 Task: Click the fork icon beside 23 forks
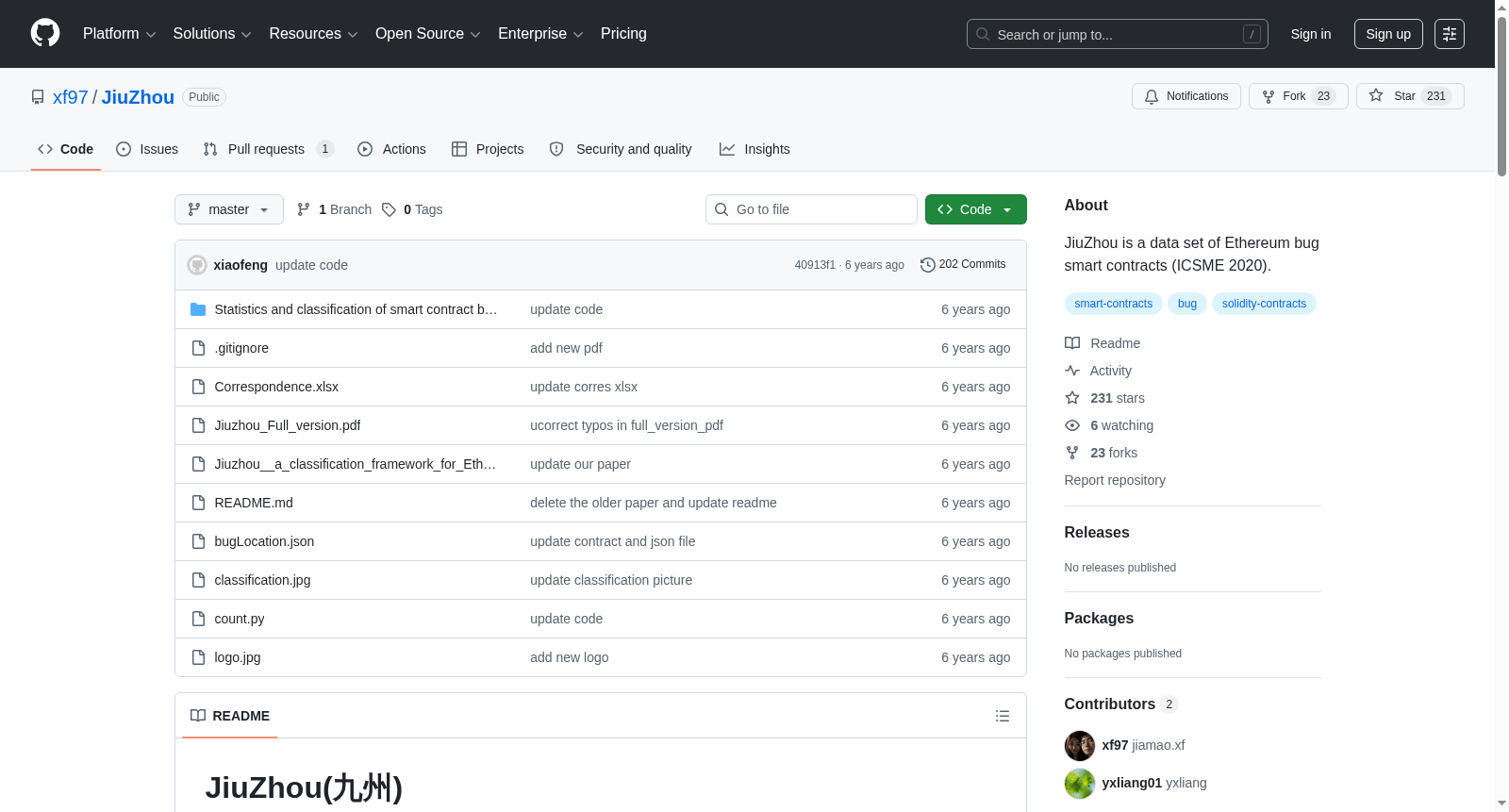point(1072,453)
